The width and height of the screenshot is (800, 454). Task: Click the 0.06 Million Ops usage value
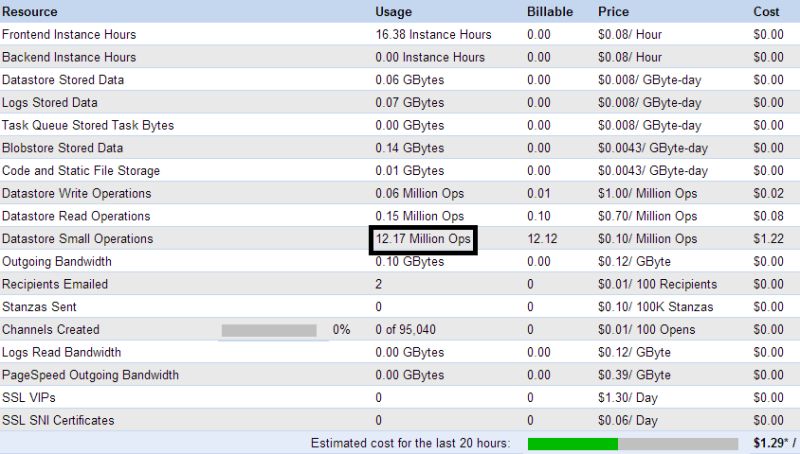(419, 193)
